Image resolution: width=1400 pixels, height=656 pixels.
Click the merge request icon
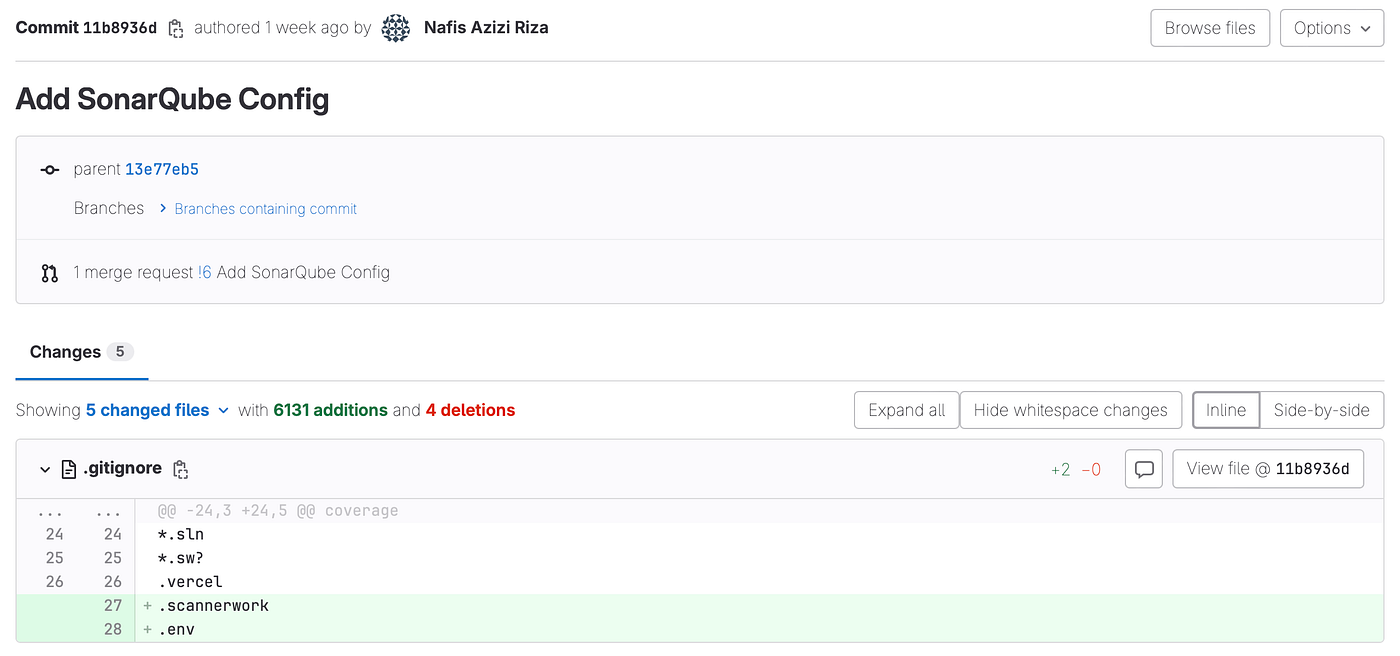click(49, 272)
